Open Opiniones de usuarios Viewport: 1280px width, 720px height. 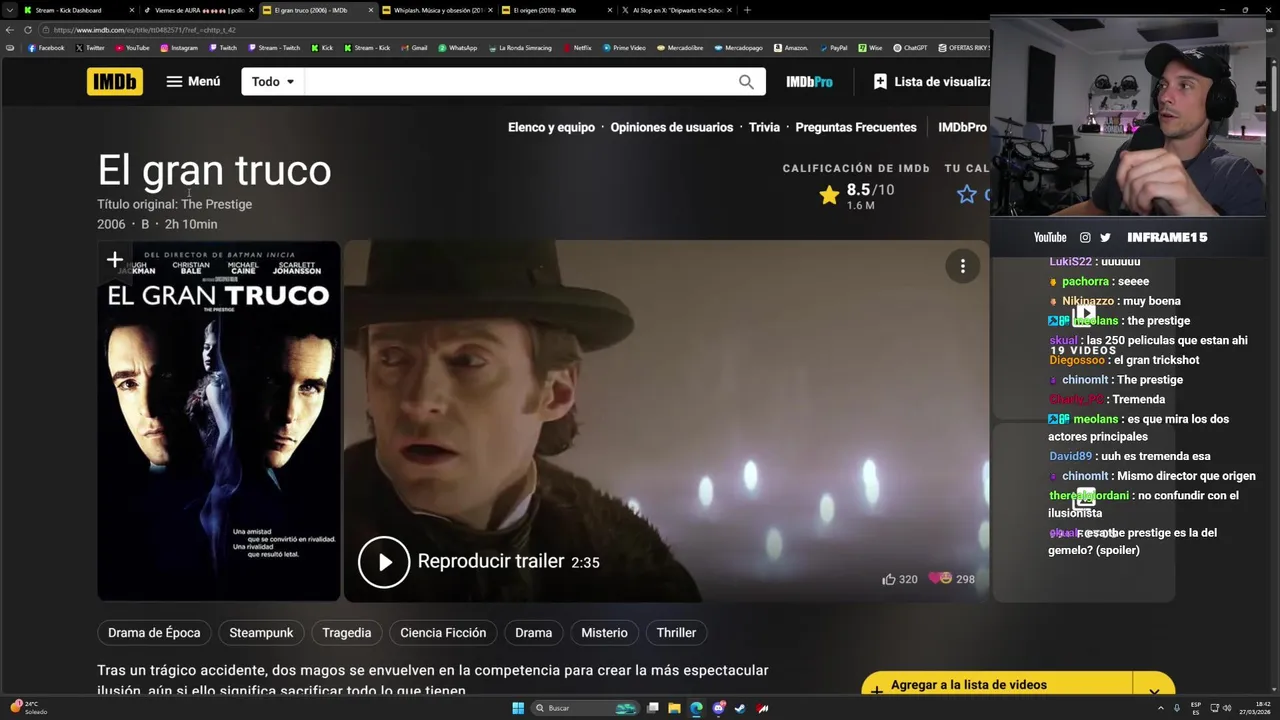pyautogui.click(x=672, y=127)
